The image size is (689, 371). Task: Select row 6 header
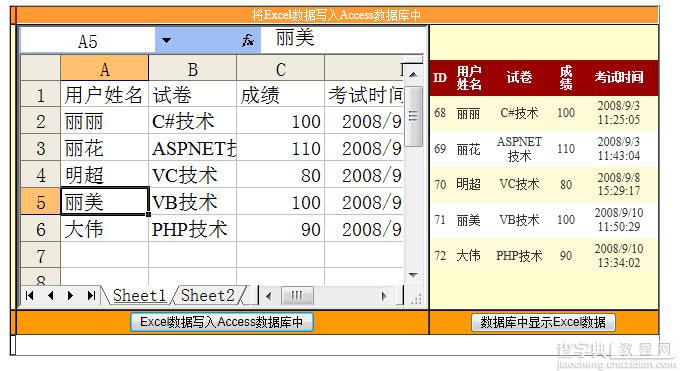coord(40,229)
